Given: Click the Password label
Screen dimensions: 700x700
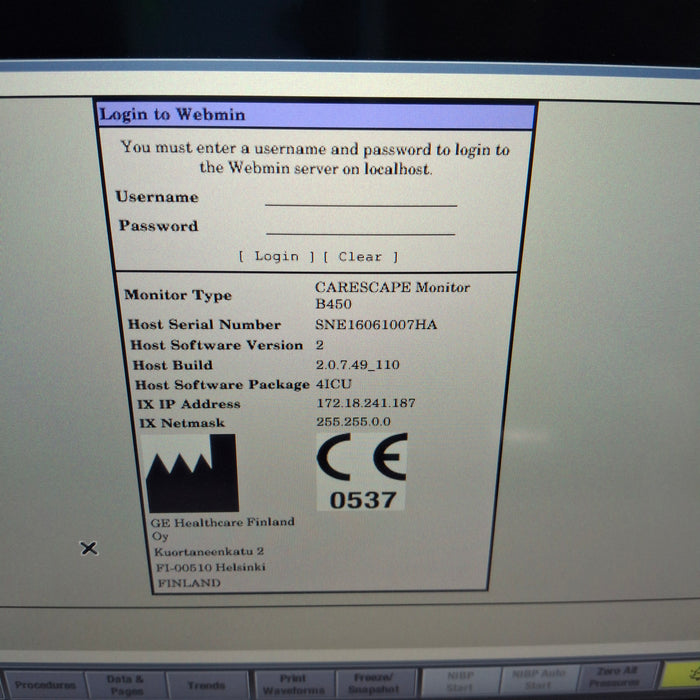Looking at the screenshot, I should tap(158, 226).
